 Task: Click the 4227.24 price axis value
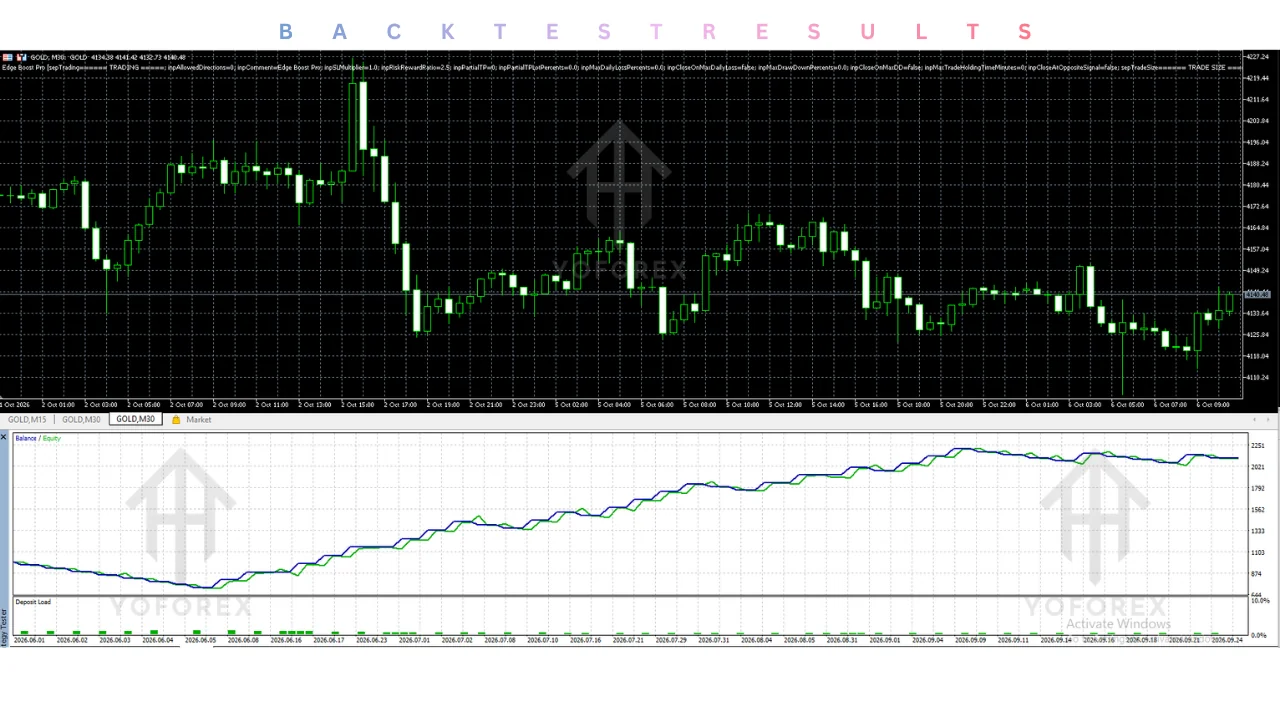pyautogui.click(x=1257, y=57)
